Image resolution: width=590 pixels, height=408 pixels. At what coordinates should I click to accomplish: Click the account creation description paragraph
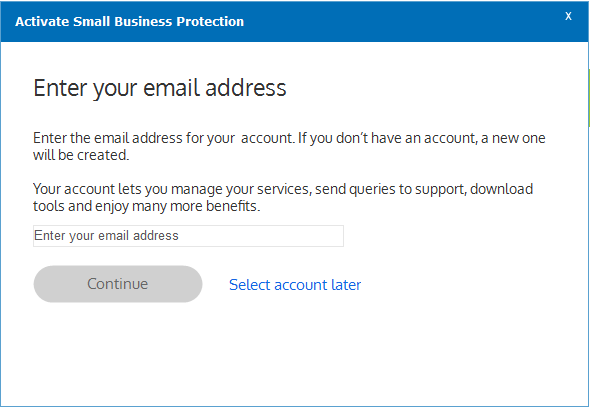pos(289,146)
